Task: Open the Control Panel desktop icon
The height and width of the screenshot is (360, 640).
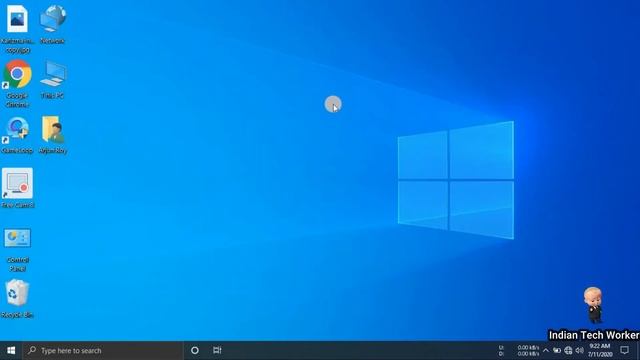Action: pos(17,250)
